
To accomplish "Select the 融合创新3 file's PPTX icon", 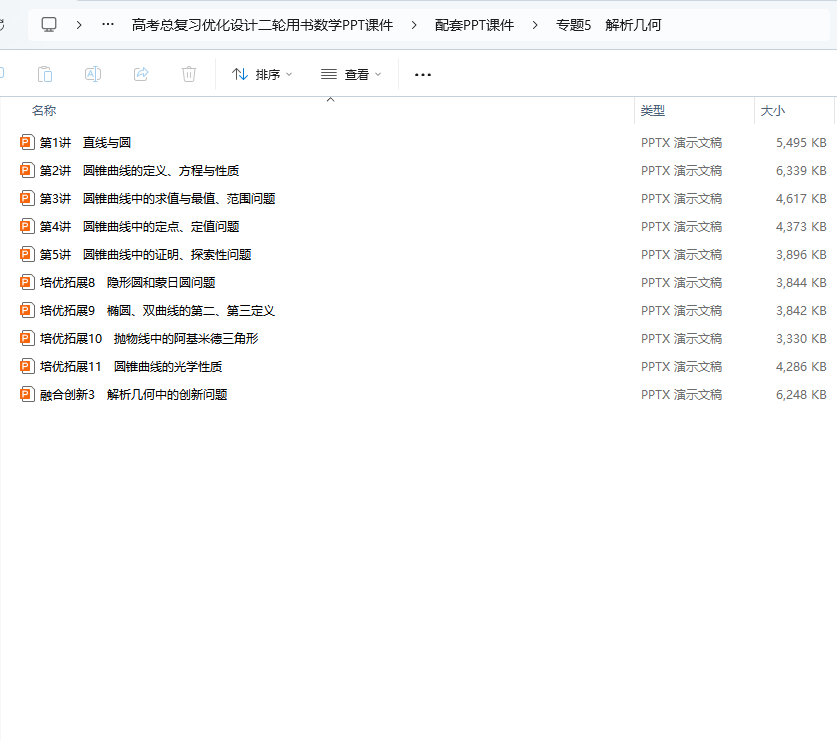I will click(27, 395).
